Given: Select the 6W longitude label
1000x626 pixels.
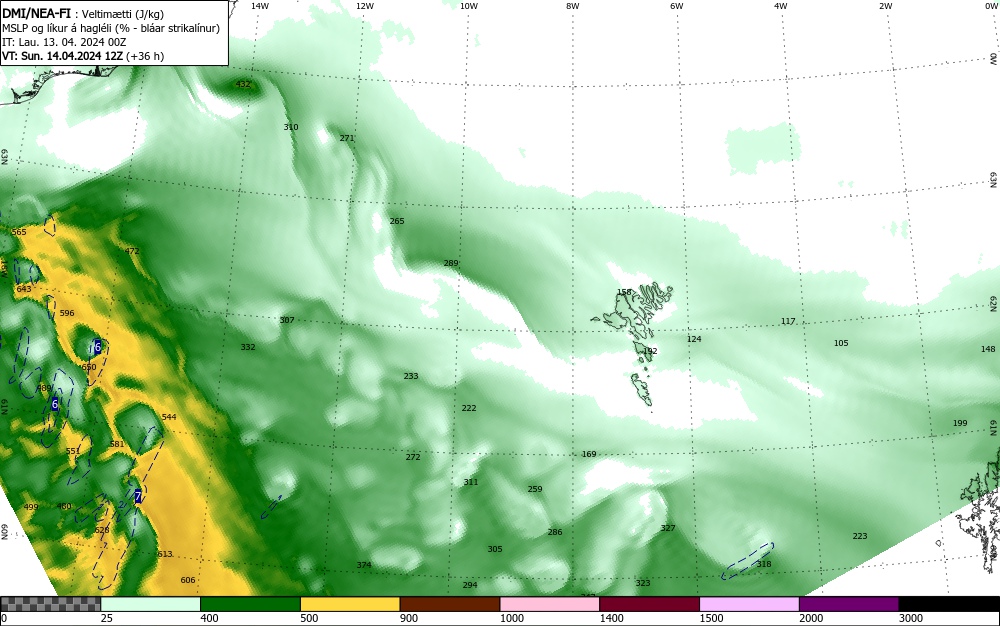Looking at the screenshot, I should [x=677, y=6].
